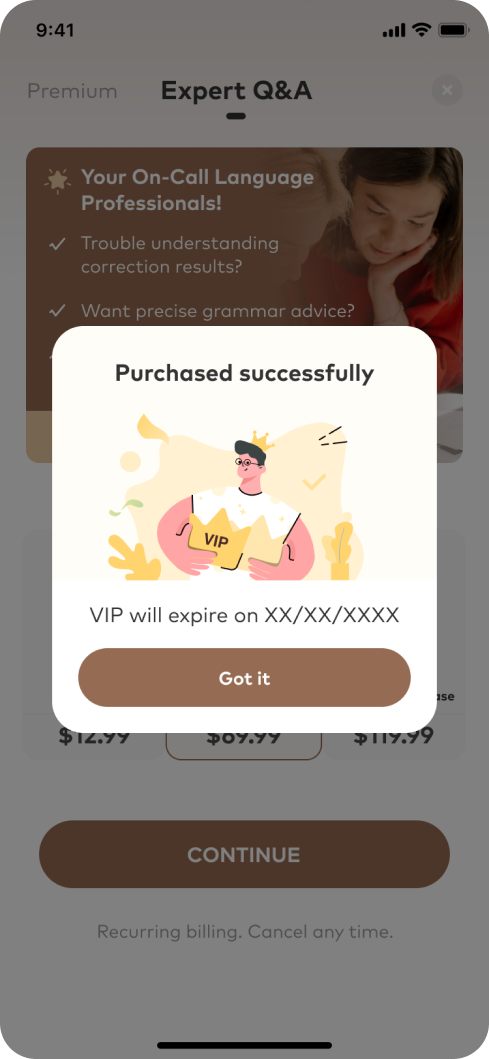Switch to the Premium tab
489x1059 pixels.
click(x=72, y=91)
